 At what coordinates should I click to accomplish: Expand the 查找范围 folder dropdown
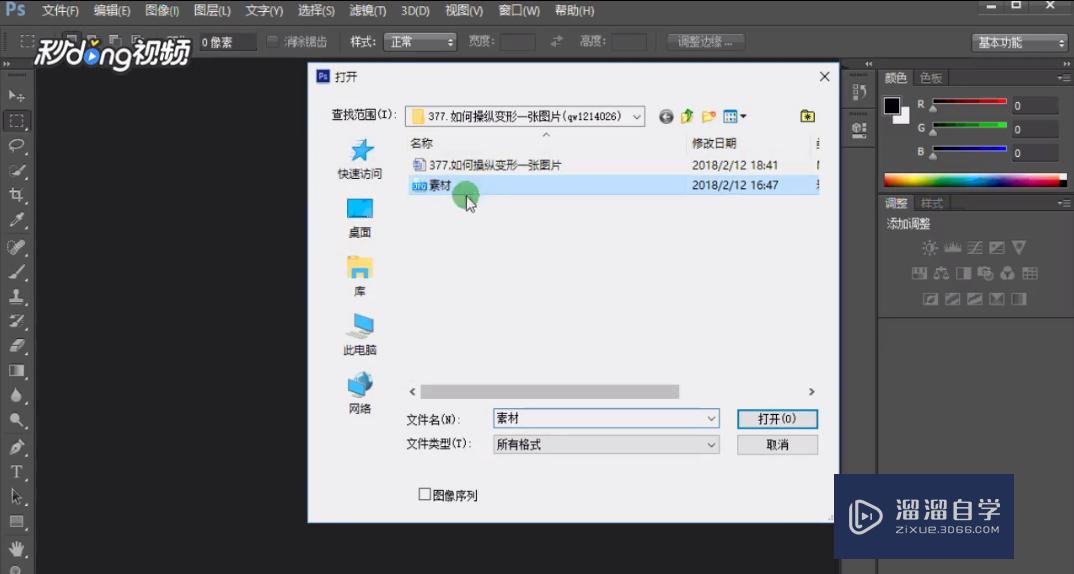click(x=636, y=117)
